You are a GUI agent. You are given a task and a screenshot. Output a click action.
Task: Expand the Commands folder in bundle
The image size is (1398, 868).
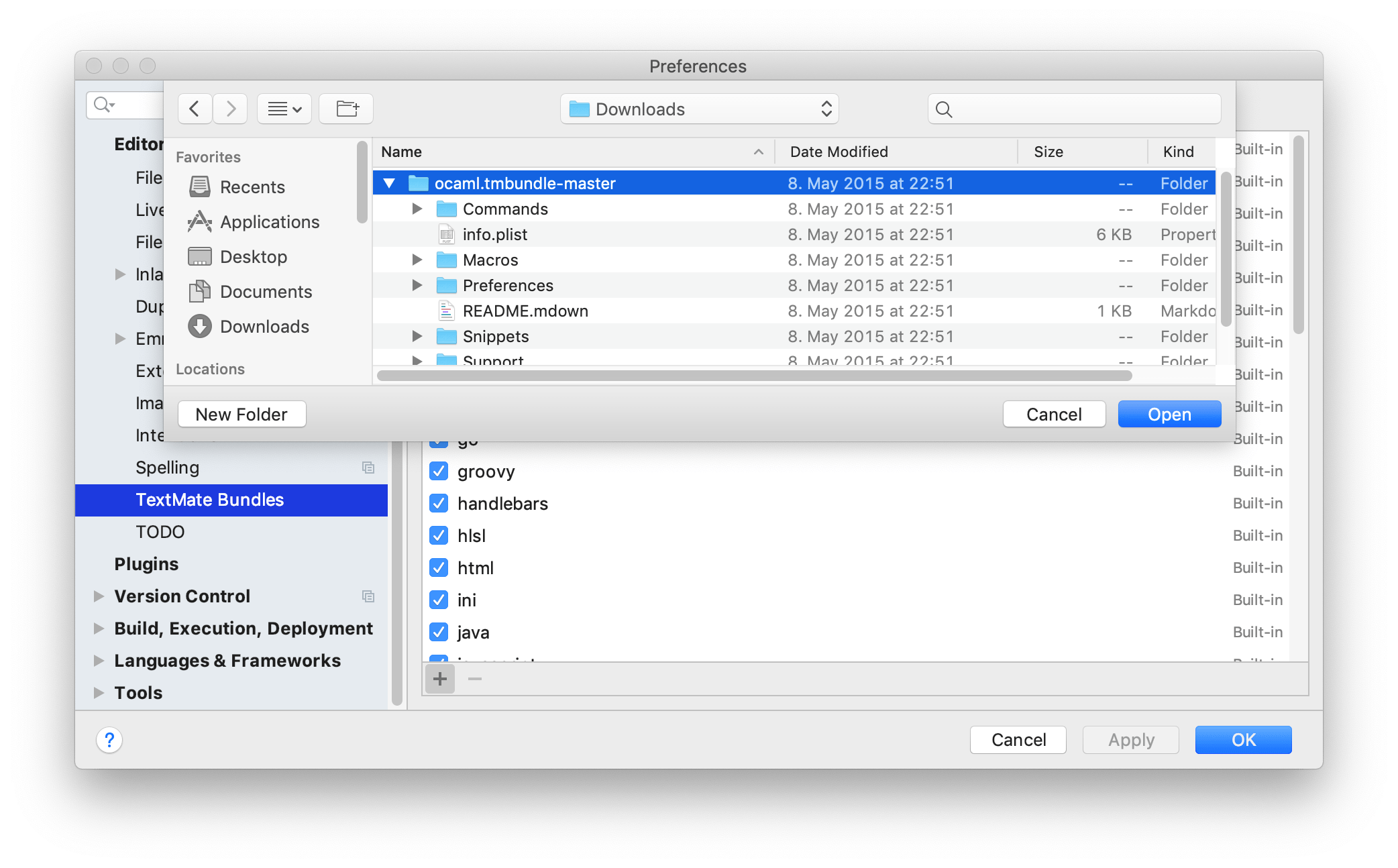click(x=419, y=208)
